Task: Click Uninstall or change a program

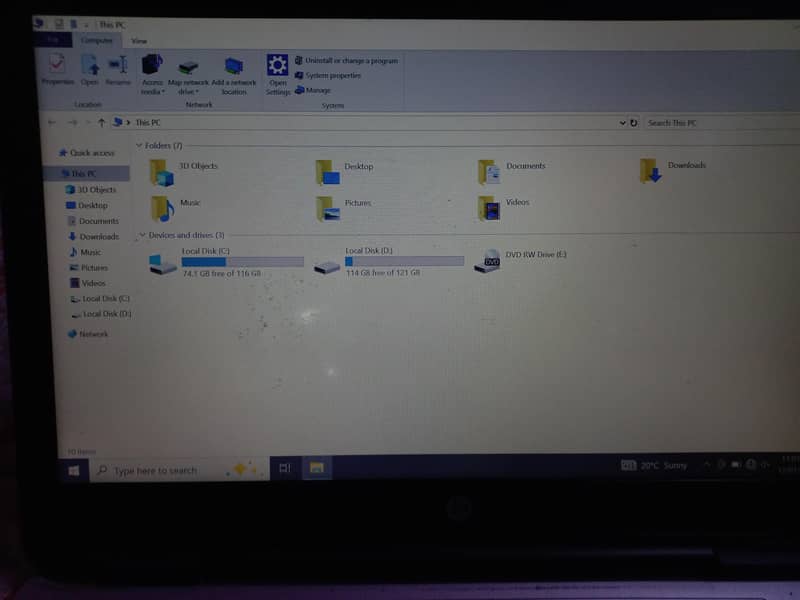Action: pyautogui.click(x=346, y=61)
